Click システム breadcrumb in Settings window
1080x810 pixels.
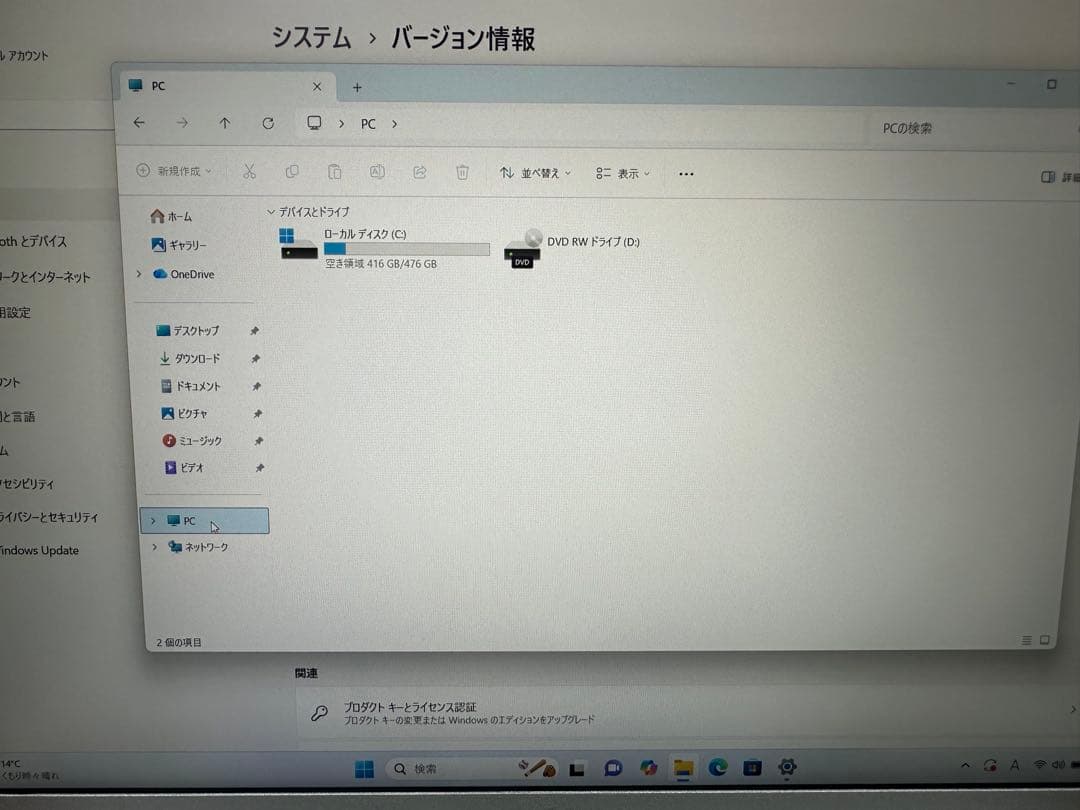point(311,37)
